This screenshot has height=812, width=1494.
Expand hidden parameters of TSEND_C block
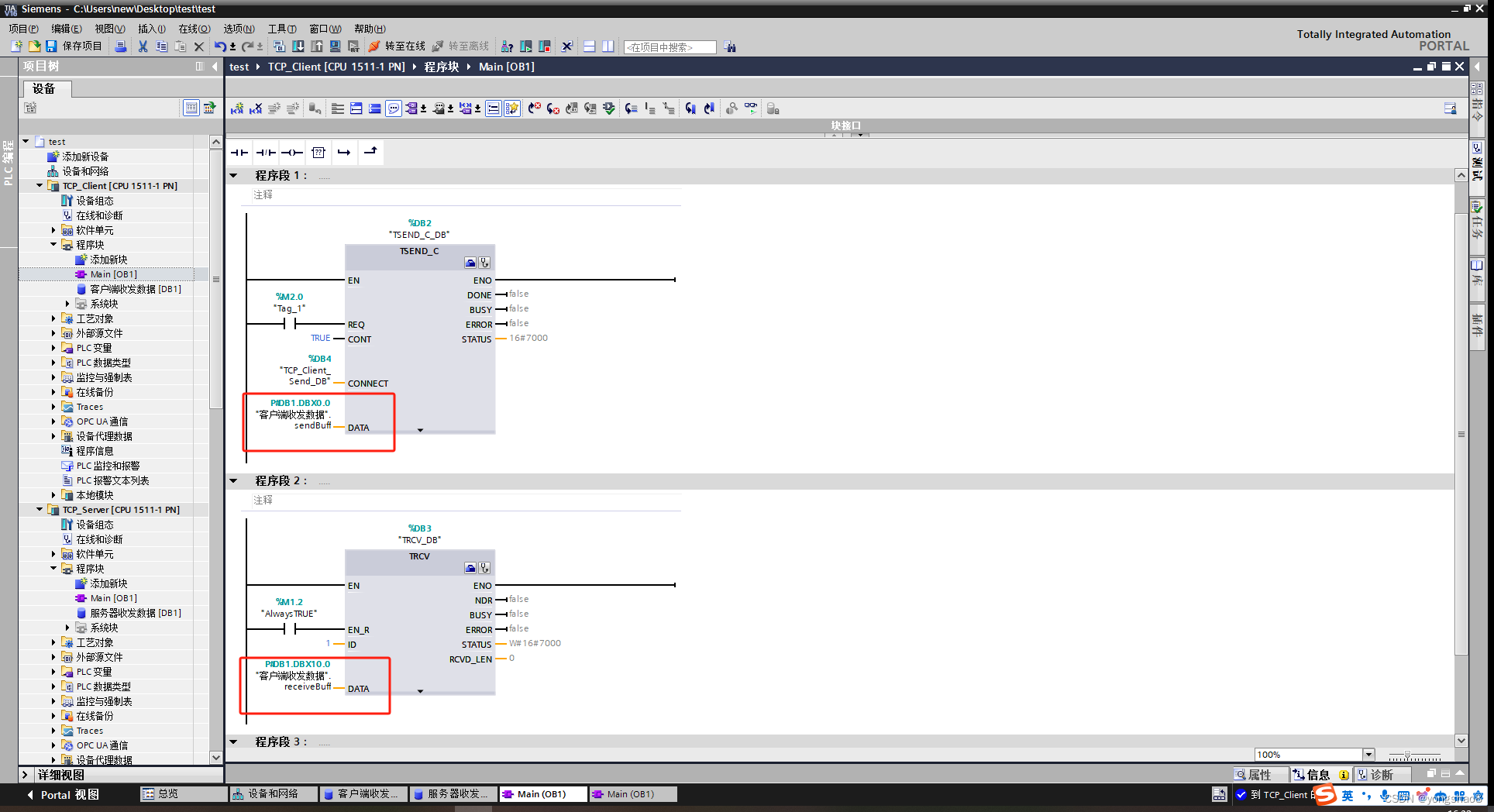(x=421, y=430)
